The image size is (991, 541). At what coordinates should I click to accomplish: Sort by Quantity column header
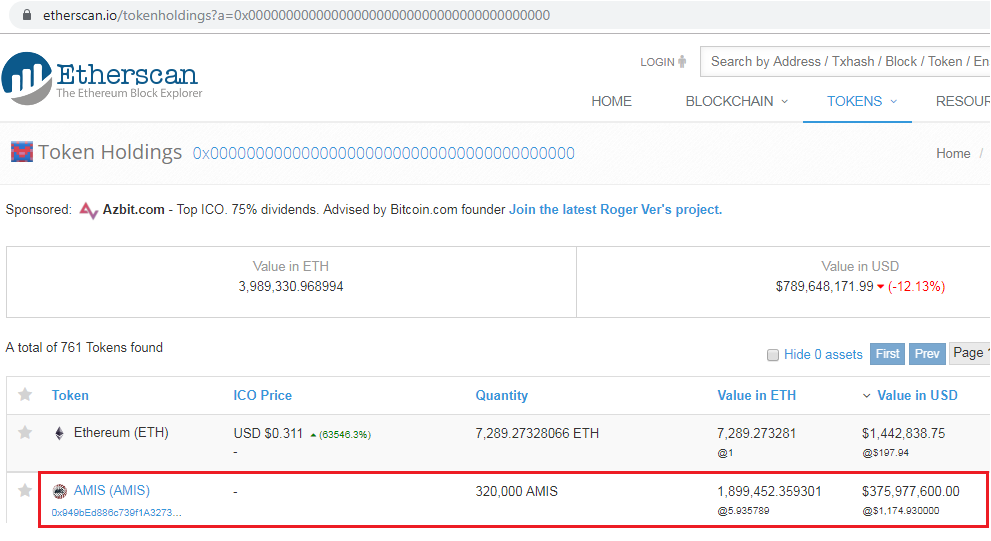pos(501,396)
